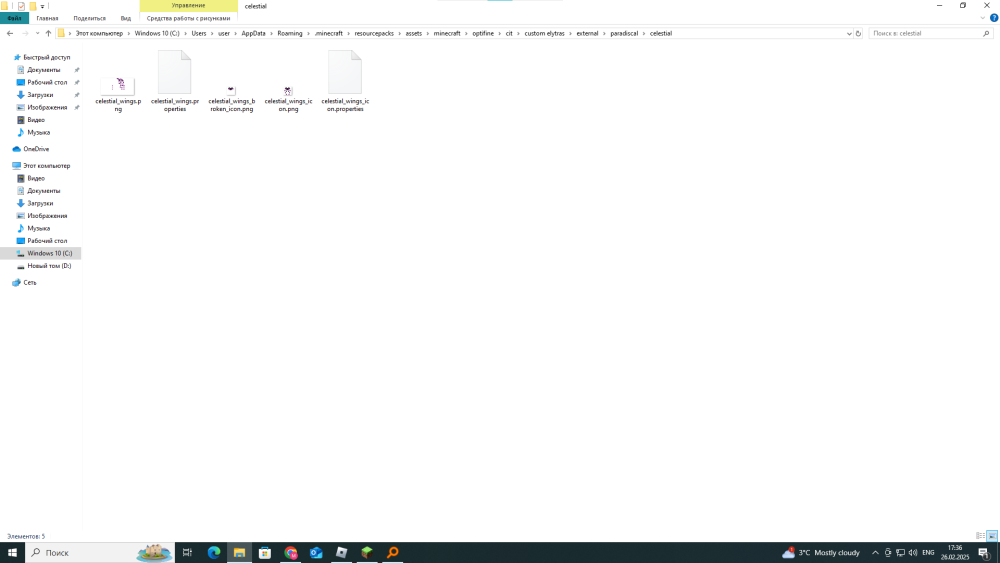Open pinned Изображения in quick access

(47, 107)
